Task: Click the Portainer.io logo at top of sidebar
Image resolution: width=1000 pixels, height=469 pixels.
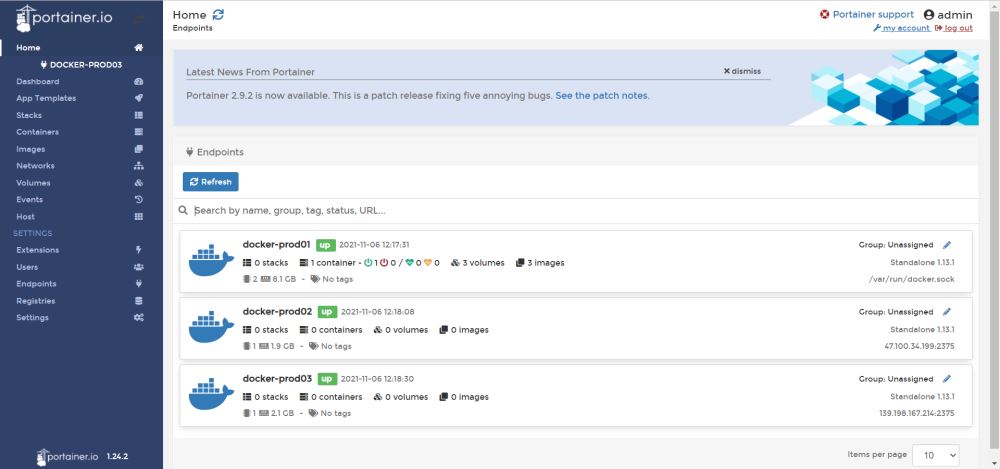Action: coord(64,18)
